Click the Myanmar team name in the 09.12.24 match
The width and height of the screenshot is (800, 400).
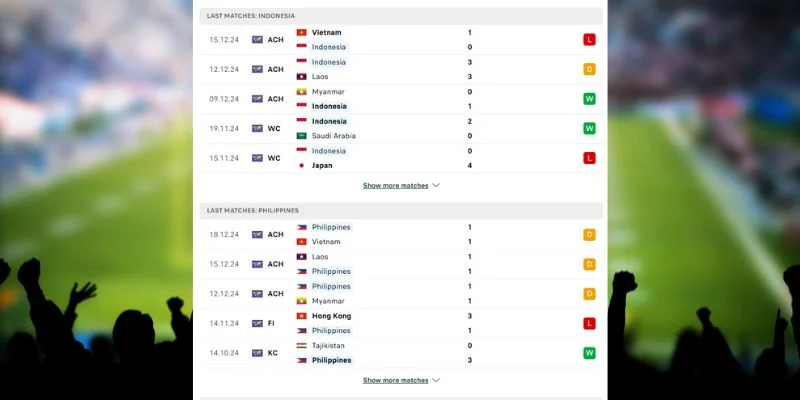(328, 92)
